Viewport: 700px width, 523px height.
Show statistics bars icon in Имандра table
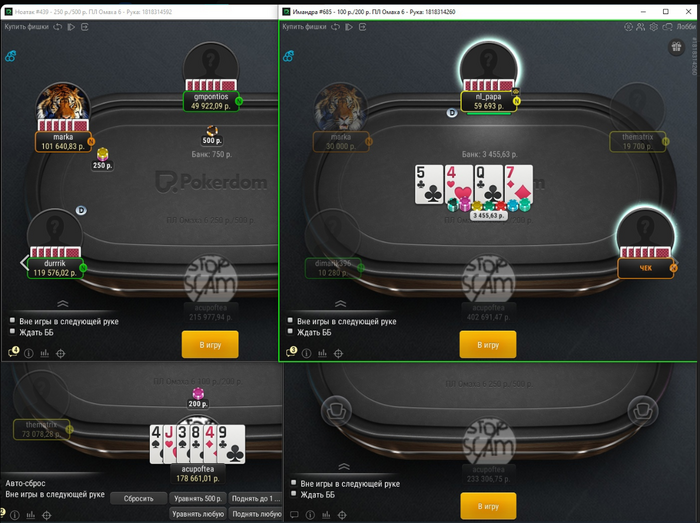click(x=322, y=353)
